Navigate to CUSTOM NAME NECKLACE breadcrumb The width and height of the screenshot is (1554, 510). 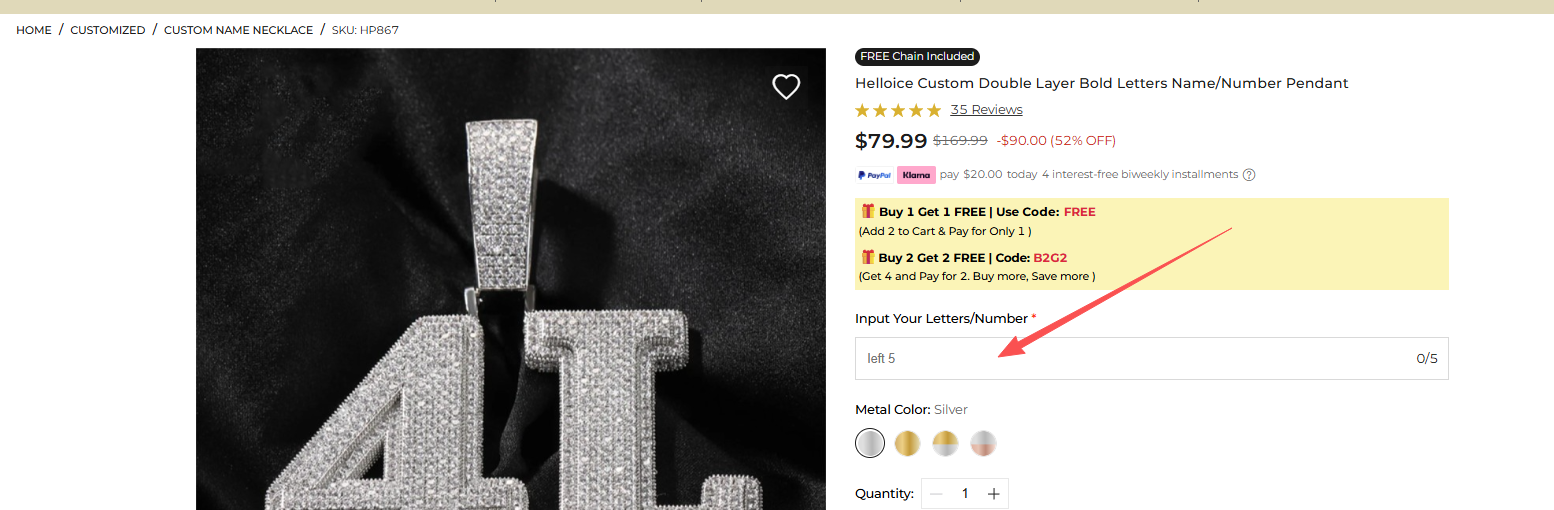[238, 30]
